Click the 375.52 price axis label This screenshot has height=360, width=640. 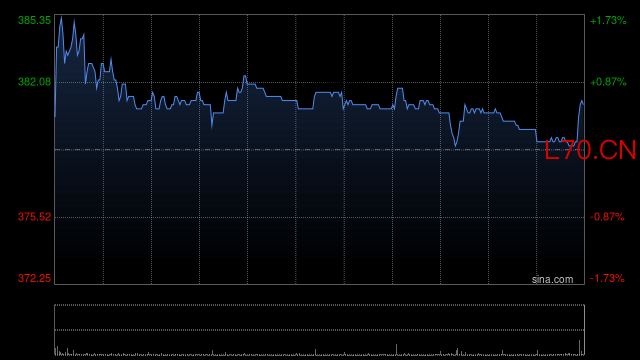pos(35,217)
